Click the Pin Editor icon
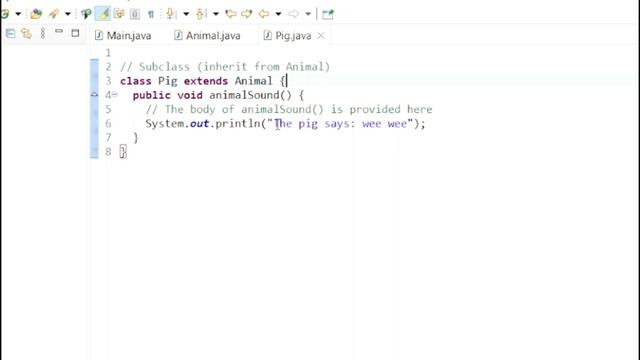Image resolution: width=640 pixels, height=360 pixels. click(328, 14)
